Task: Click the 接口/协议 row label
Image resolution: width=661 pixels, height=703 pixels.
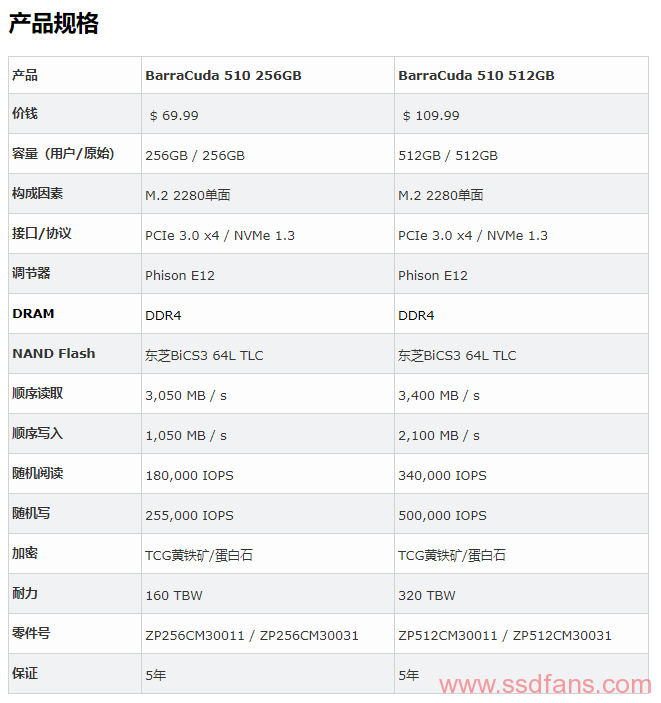Action: click(42, 233)
